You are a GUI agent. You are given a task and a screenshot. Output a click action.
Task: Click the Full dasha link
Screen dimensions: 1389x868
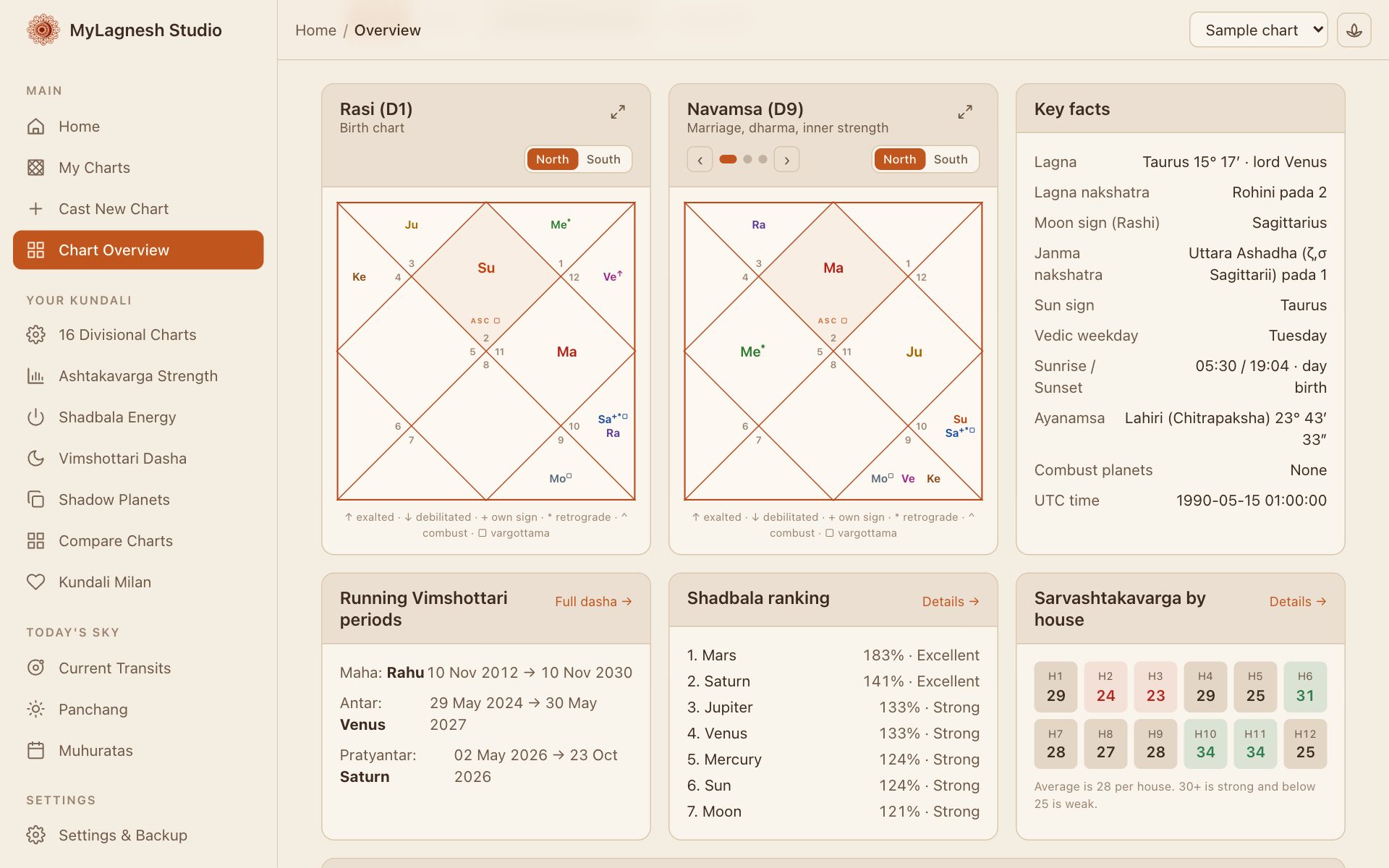(x=593, y=602)
